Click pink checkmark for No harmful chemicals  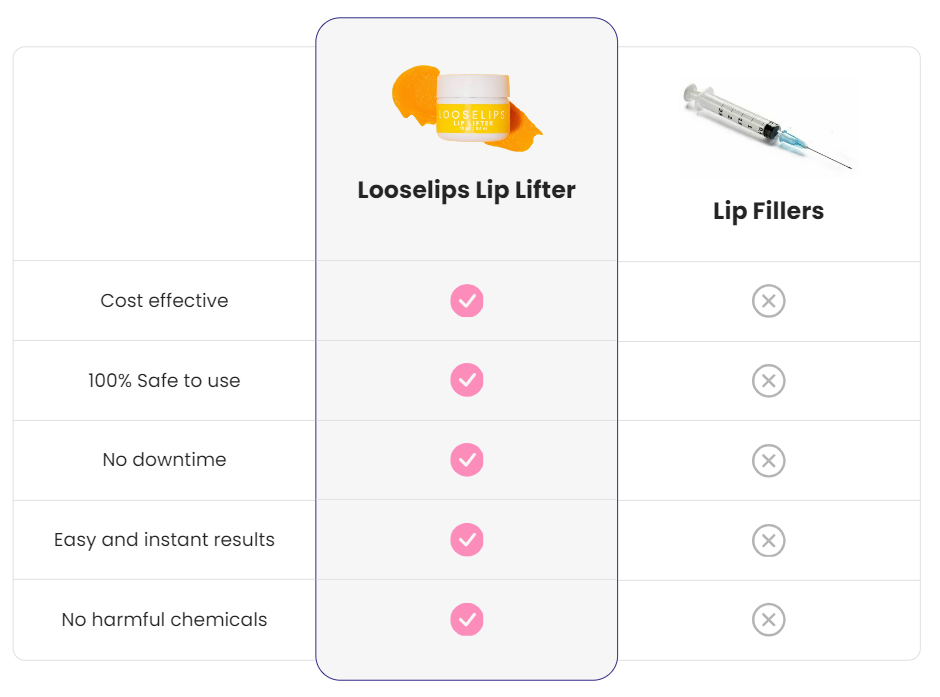[466, 619]
